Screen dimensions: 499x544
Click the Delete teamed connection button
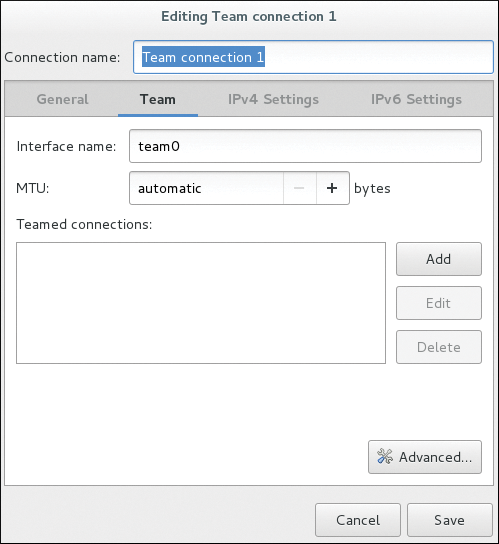[439, 347]
